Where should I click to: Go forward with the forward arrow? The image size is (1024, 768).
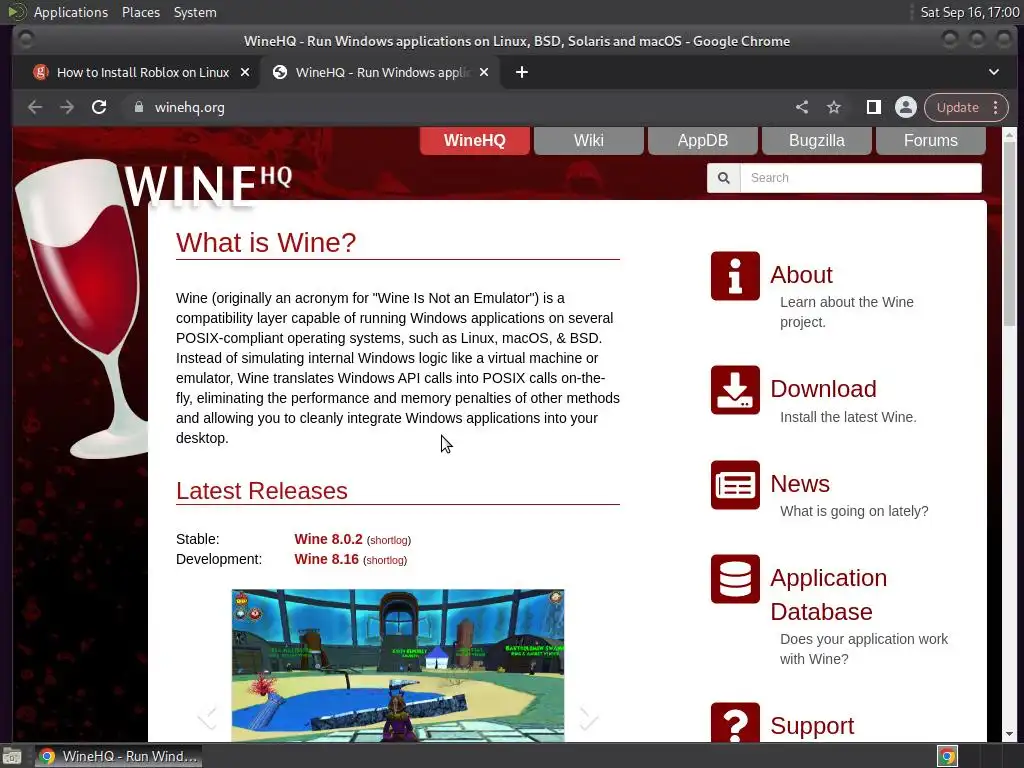(67, 107)
